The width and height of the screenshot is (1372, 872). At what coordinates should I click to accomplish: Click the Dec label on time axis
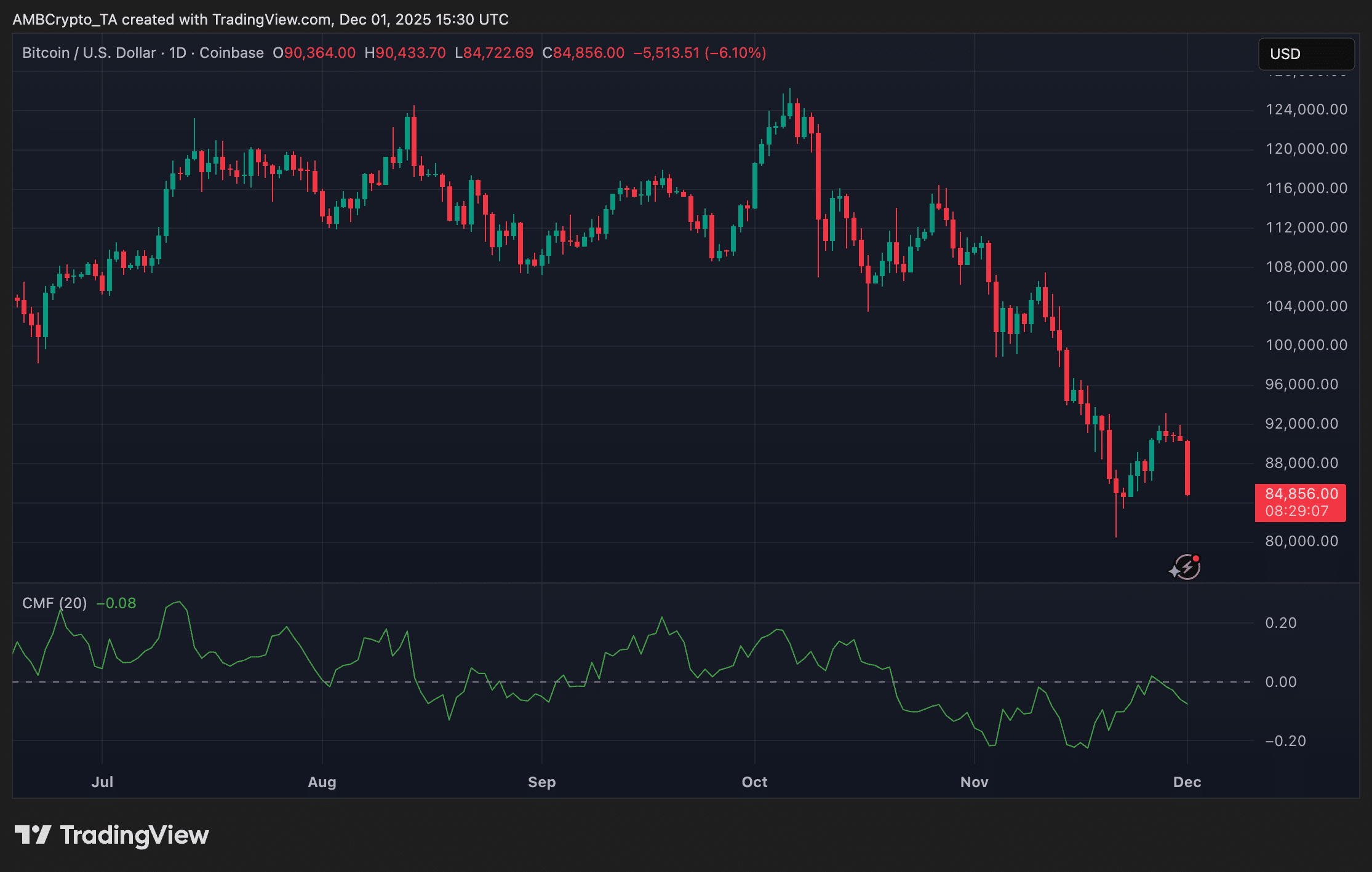click(x=1187, y=782)
